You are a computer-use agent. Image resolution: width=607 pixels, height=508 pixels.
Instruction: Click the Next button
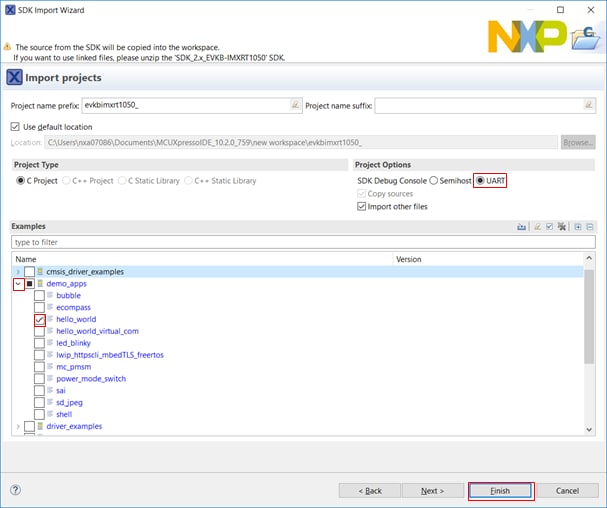click(x=432, y=491)
